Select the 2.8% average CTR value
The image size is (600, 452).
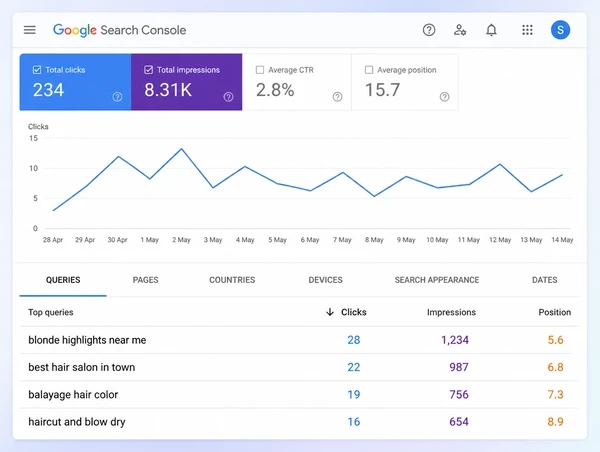coord(275,90)
